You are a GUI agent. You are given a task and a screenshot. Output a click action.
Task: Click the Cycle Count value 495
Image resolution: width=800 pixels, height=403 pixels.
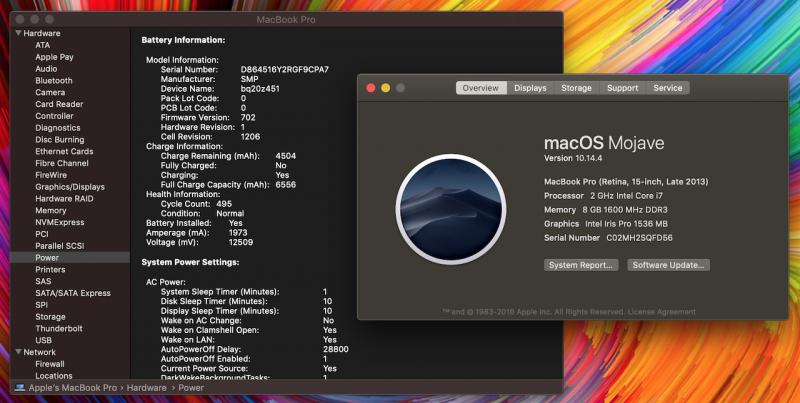[224, 204]
